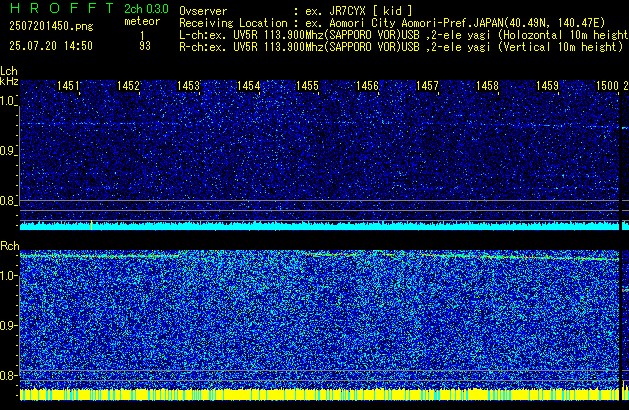Click the yellow Rch signal level bar
Viewport: 629px width, 410px height.
coord(319,394)
